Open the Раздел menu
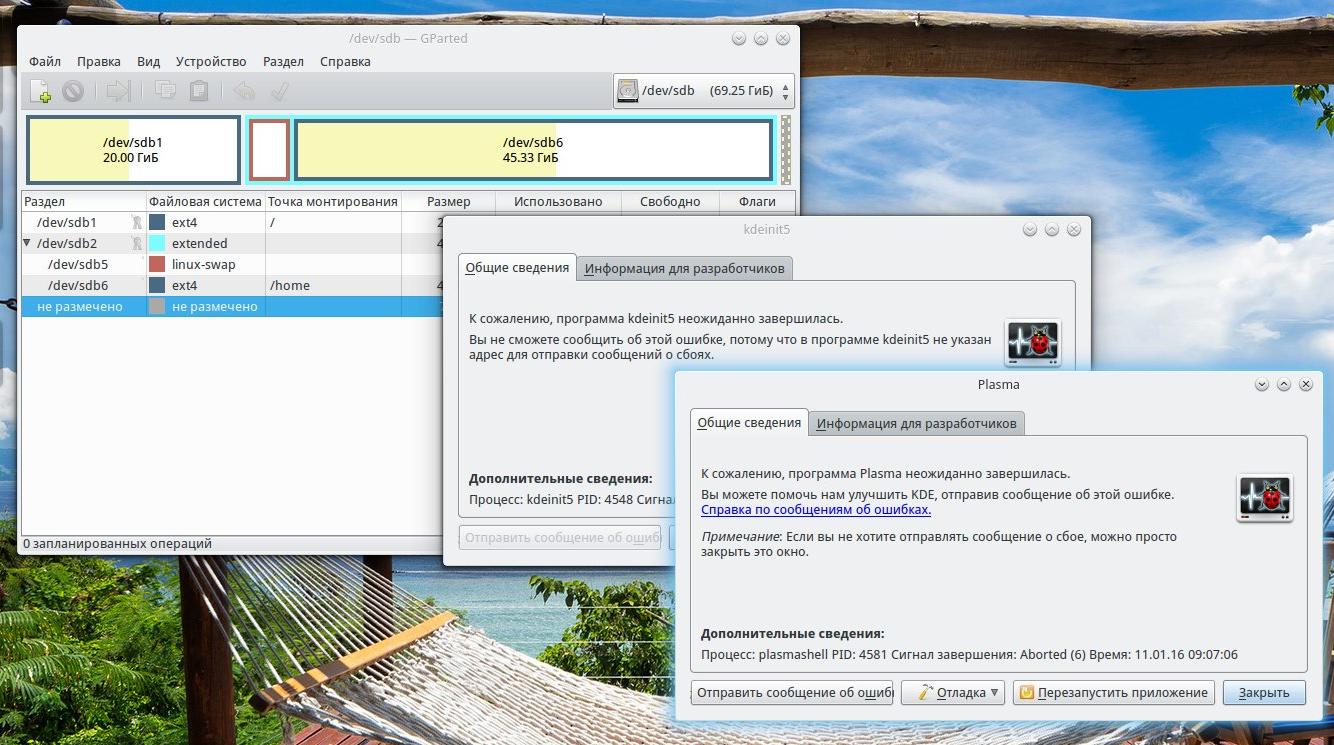This screenshot has width=1334, height=745. coord(283,61)
